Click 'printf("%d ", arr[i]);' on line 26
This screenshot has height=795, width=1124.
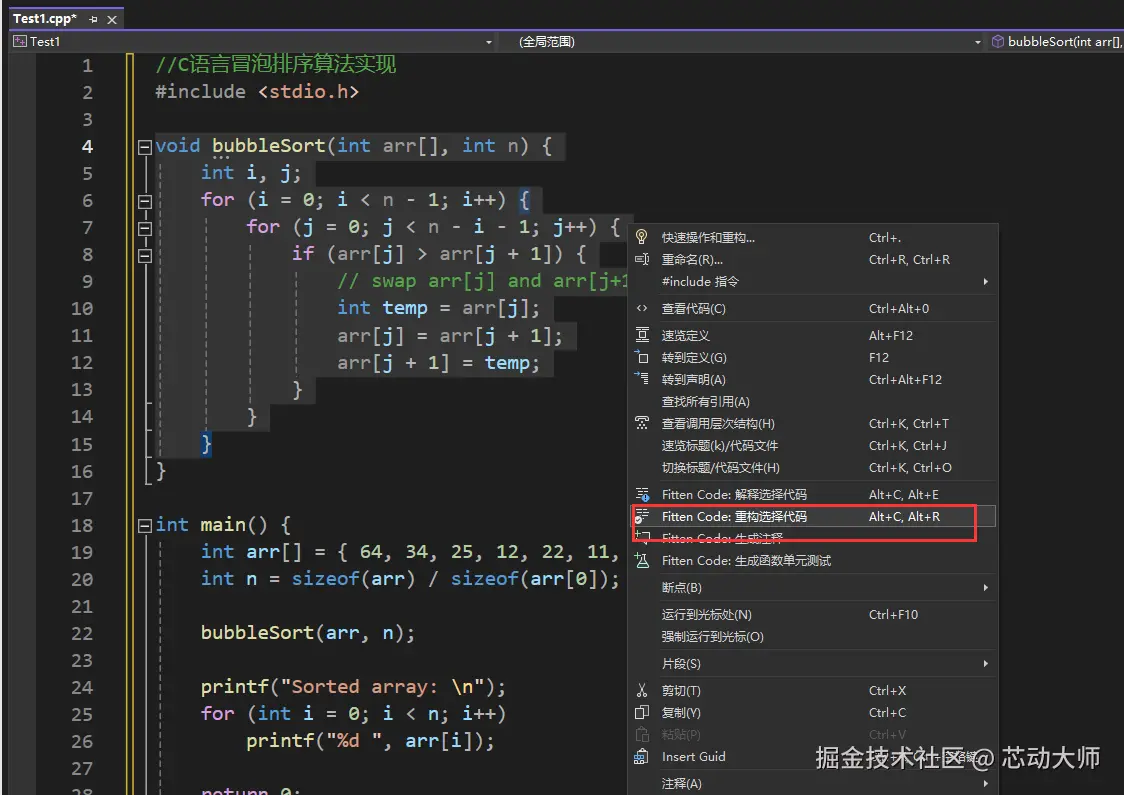point(371,741)
